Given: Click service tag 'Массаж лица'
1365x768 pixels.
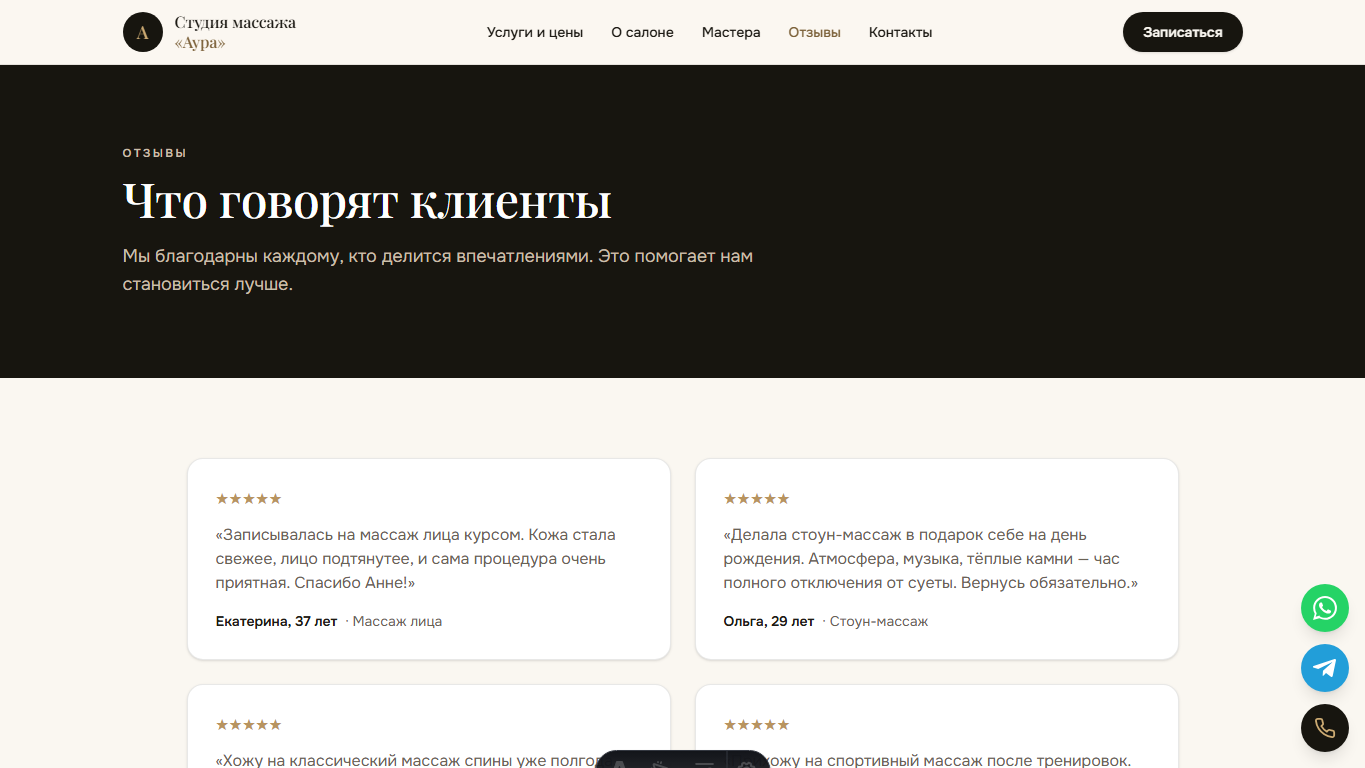Looking at the screenshot, I should (x=397, y=621).
